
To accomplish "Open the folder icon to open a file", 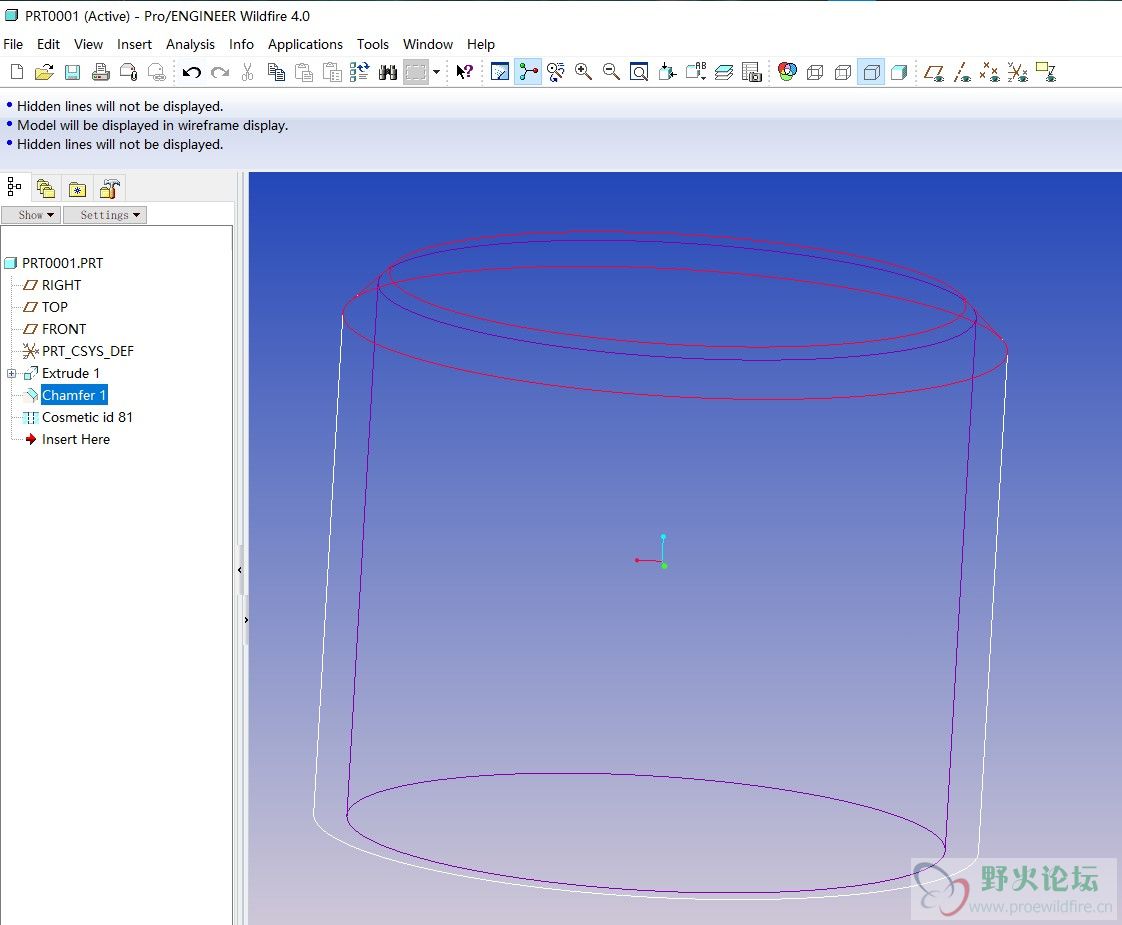I will [x=44, y=72].
